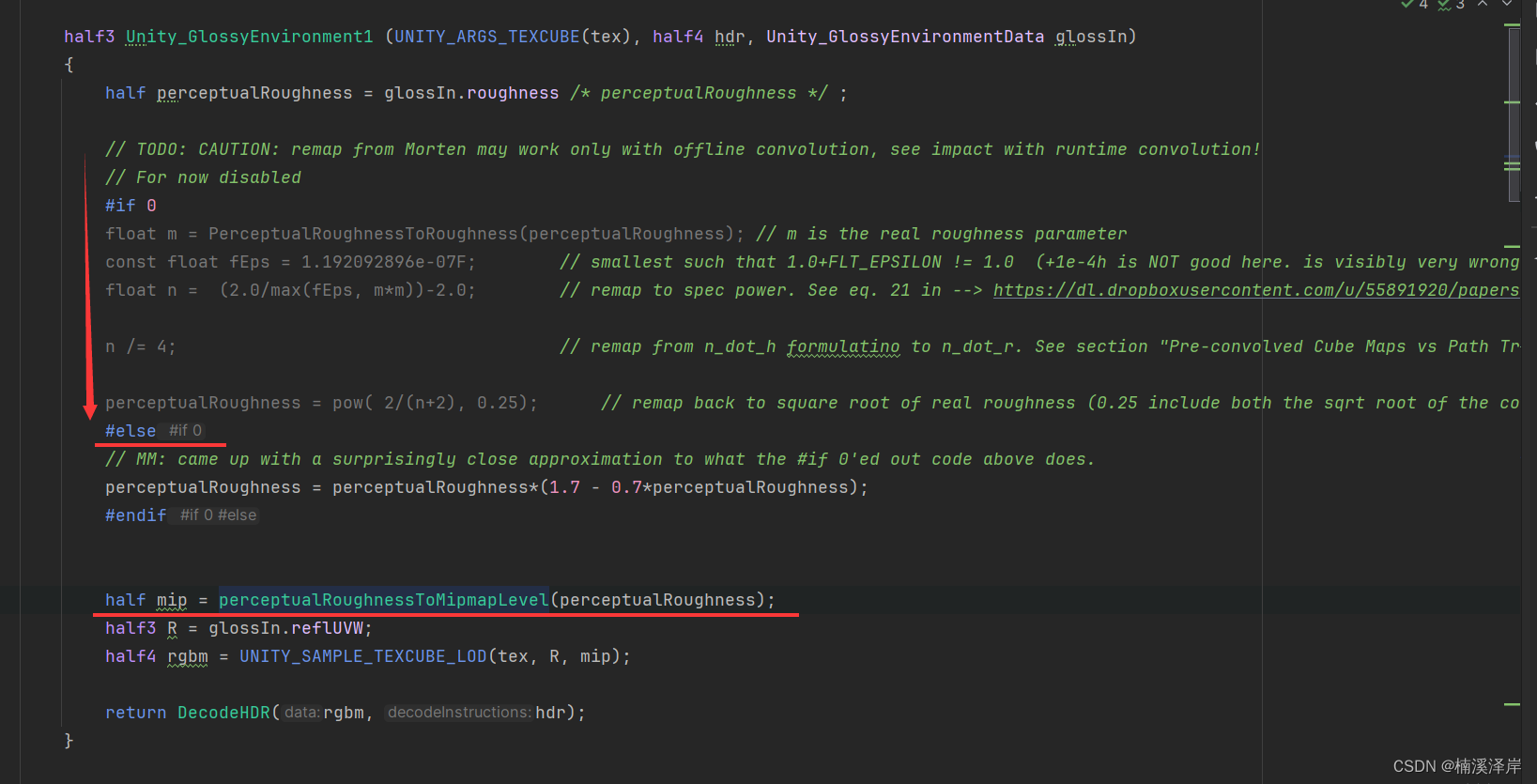Click 'hdr' parameter in function signature
Viewport: 1537px width, 784px height.
[x=730, y=37]
